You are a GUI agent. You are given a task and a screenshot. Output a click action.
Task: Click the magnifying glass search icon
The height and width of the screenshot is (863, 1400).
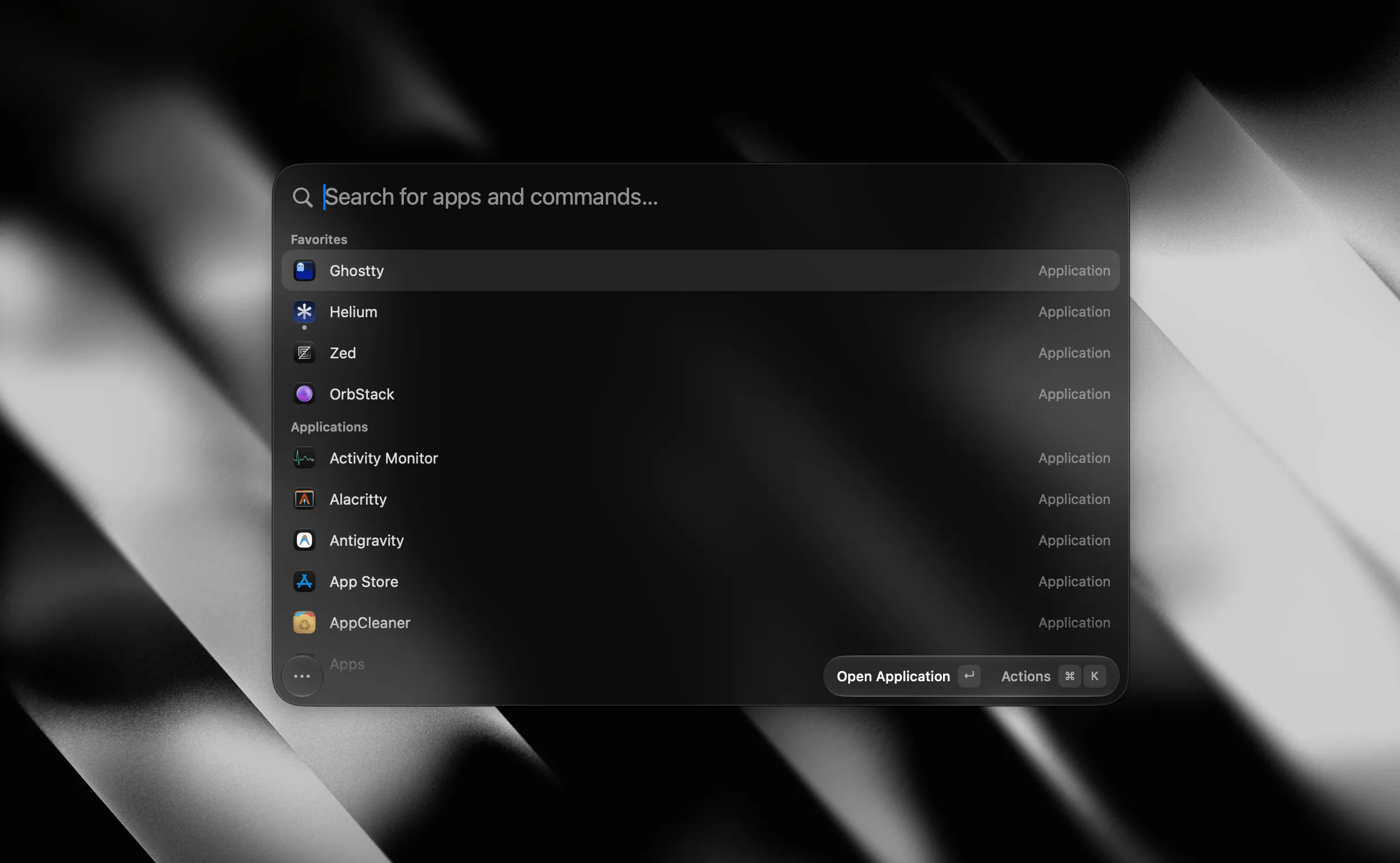[302, 197]
